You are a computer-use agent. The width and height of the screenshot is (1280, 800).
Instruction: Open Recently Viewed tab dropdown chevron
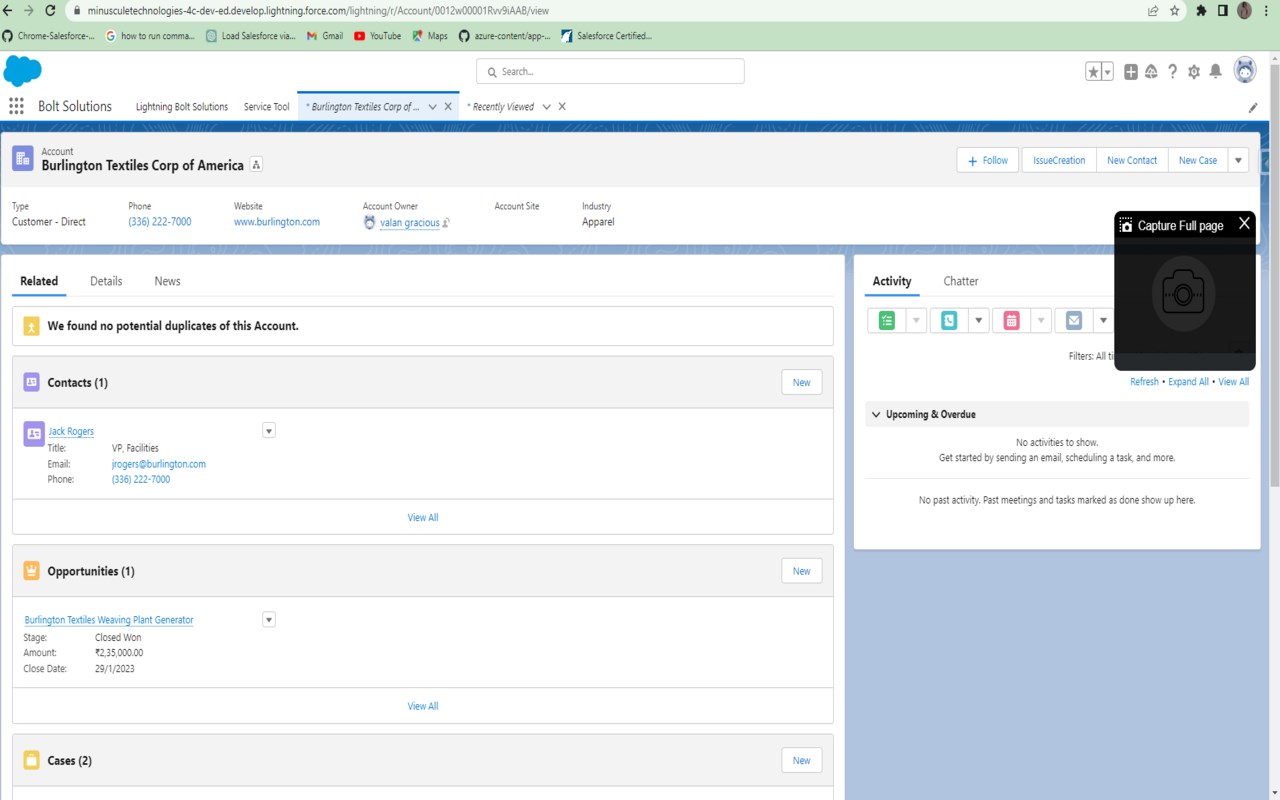546,107
